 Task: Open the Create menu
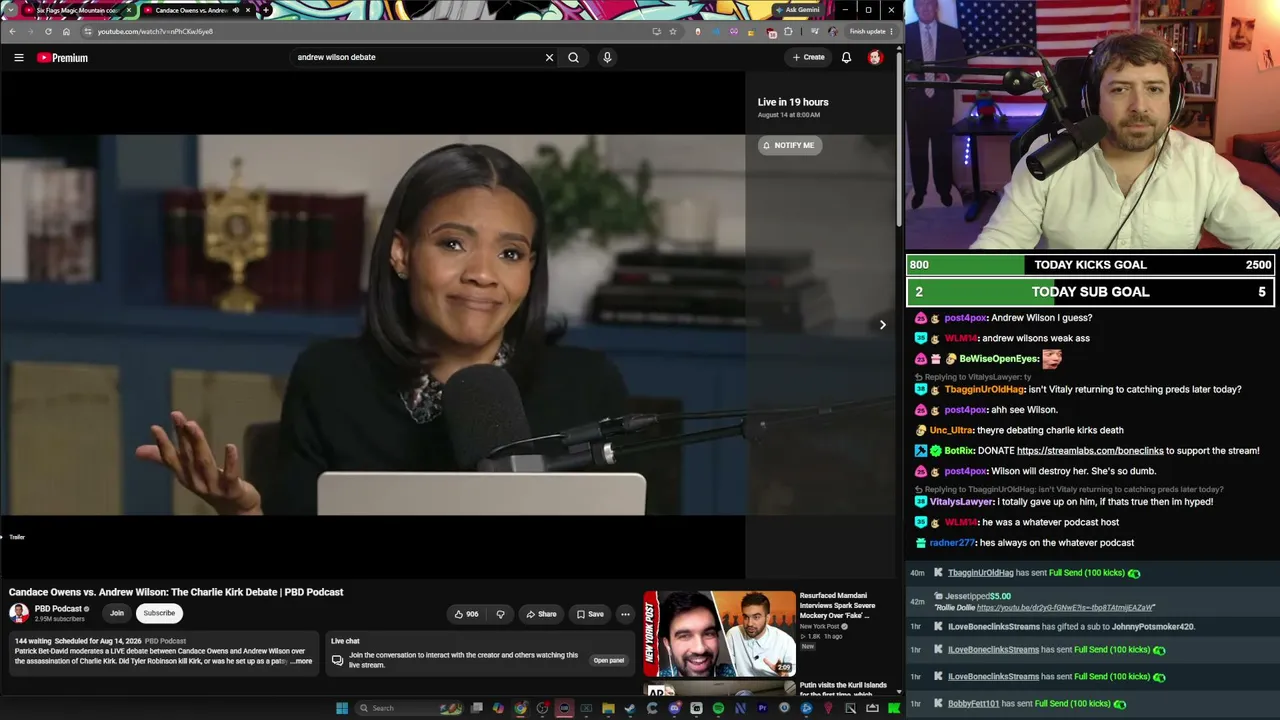pyautogui.click(x=808, y=57)
